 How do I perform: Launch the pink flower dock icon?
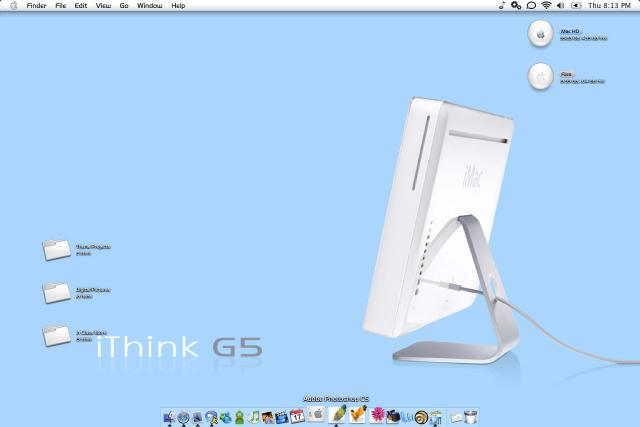point(377,416)
